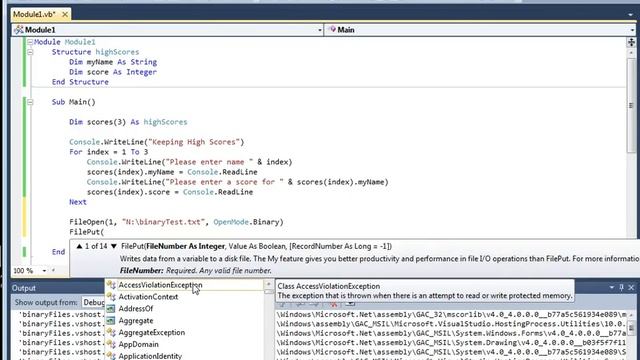Close the Output panel
The width and height of the screenshot is (640, 360).
631,288
